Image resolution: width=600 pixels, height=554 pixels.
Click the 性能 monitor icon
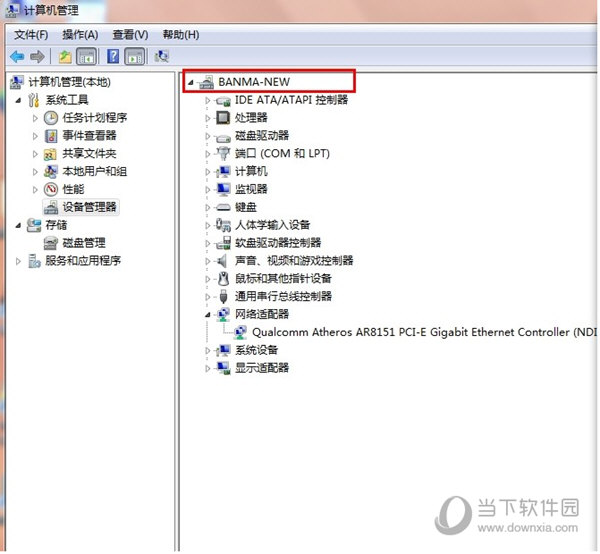(51, 189)
